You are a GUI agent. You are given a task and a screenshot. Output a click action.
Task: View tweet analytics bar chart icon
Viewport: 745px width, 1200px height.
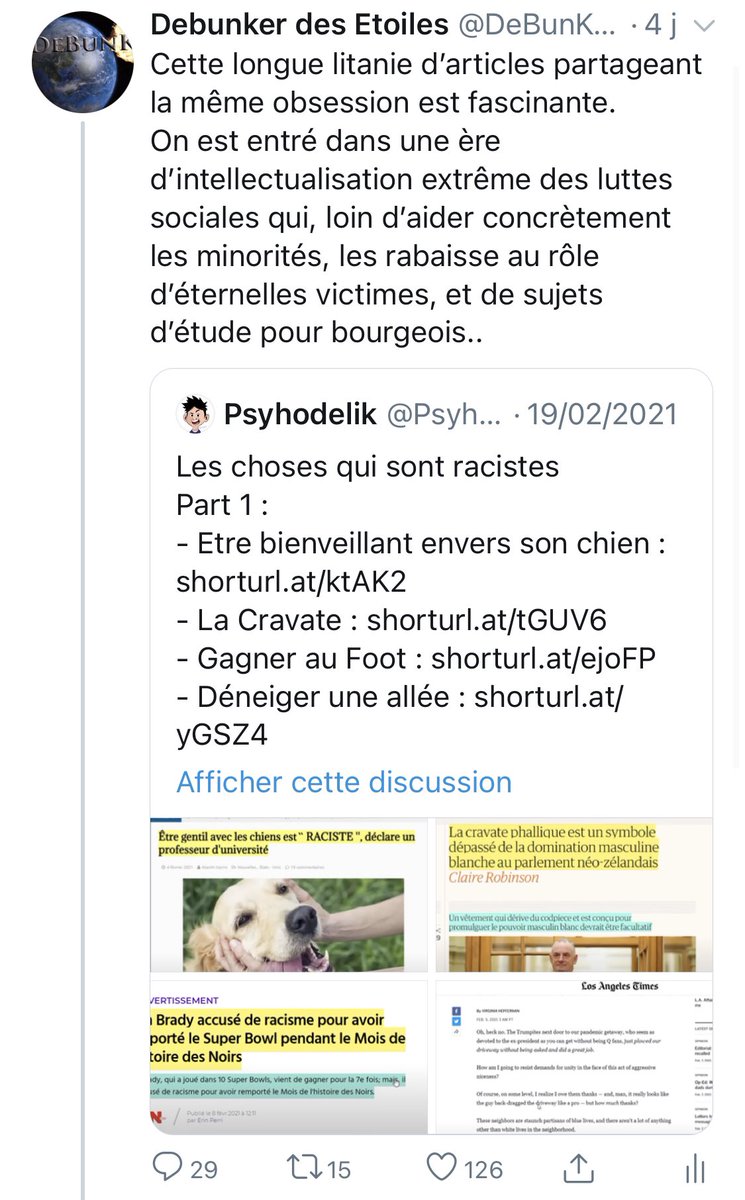[x=695, y=1167]
